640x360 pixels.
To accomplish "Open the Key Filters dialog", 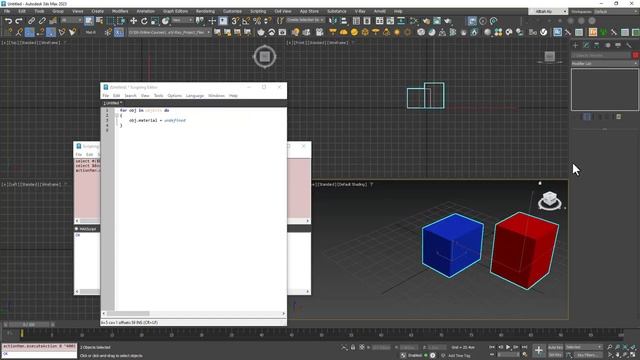I will coord(589,355).
